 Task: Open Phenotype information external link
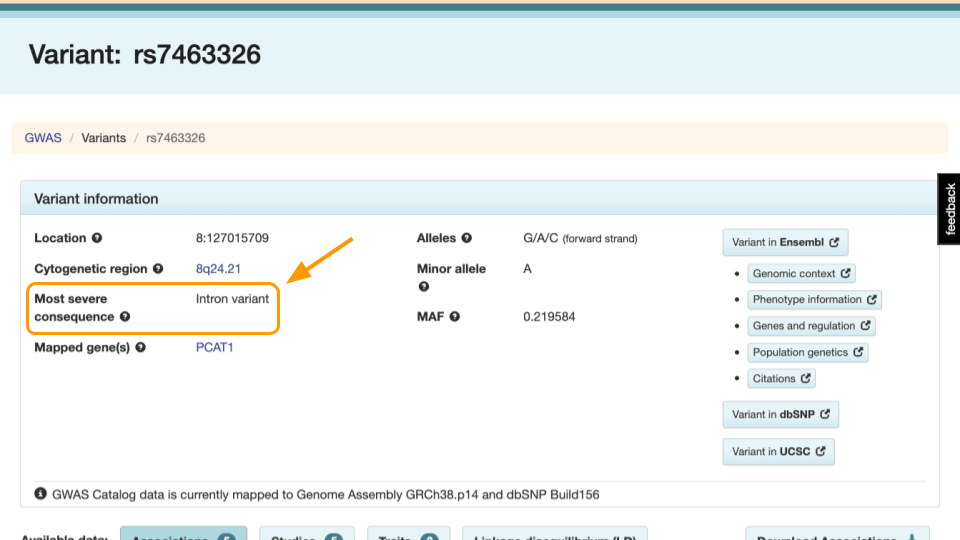(x=814, y=299)
